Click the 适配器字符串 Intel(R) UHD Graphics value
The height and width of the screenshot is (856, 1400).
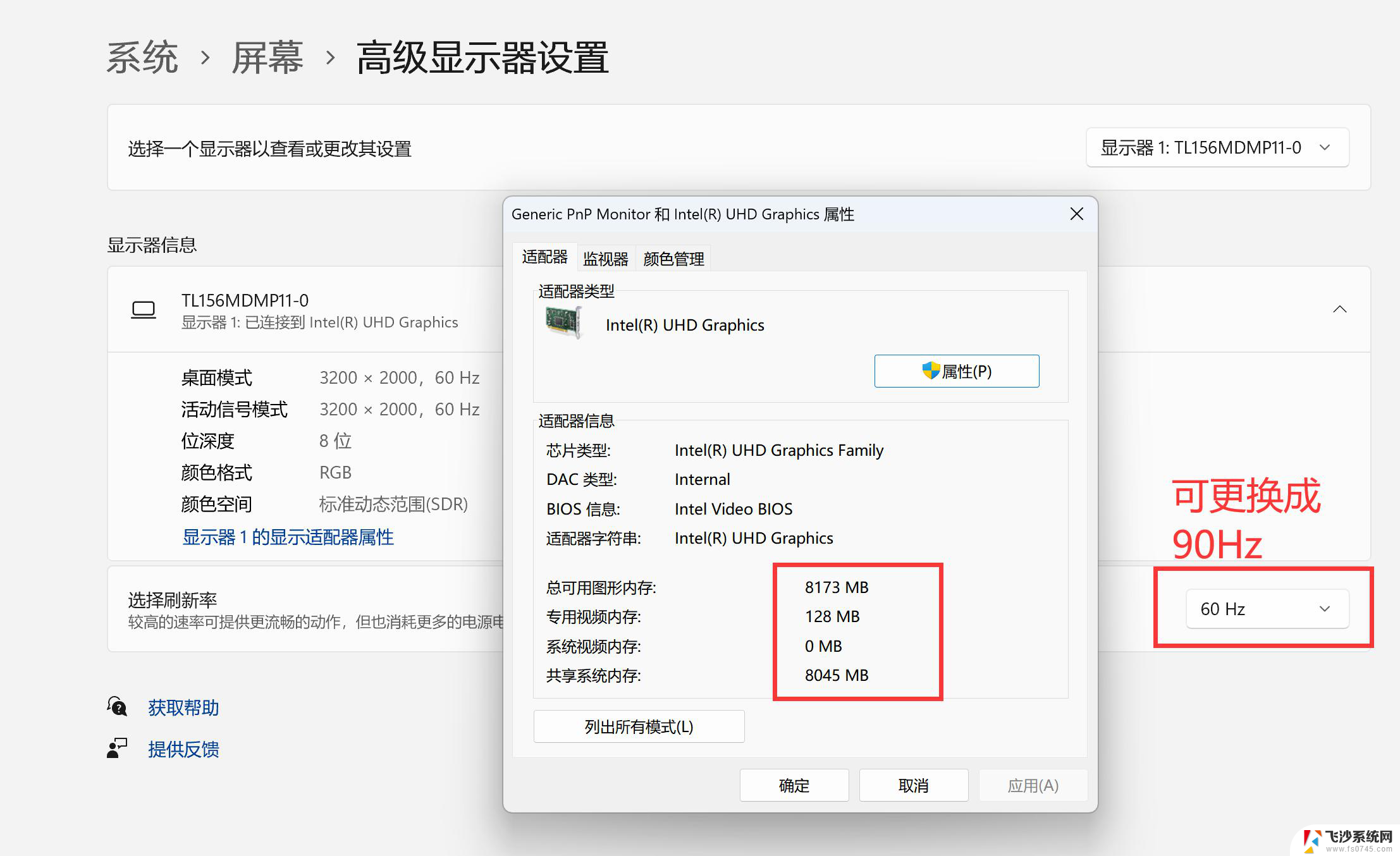click(754, 538)
